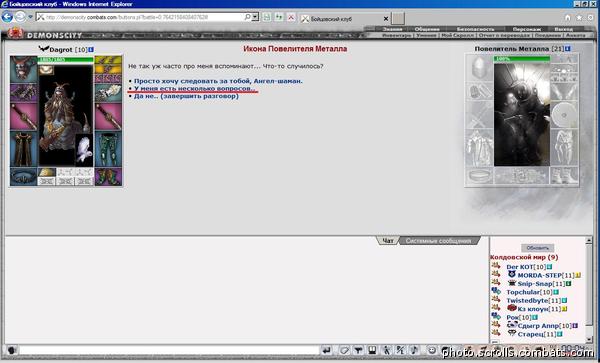The image size is (600, 363).
Task: Open the Знания menu
Action: (392, 29)
